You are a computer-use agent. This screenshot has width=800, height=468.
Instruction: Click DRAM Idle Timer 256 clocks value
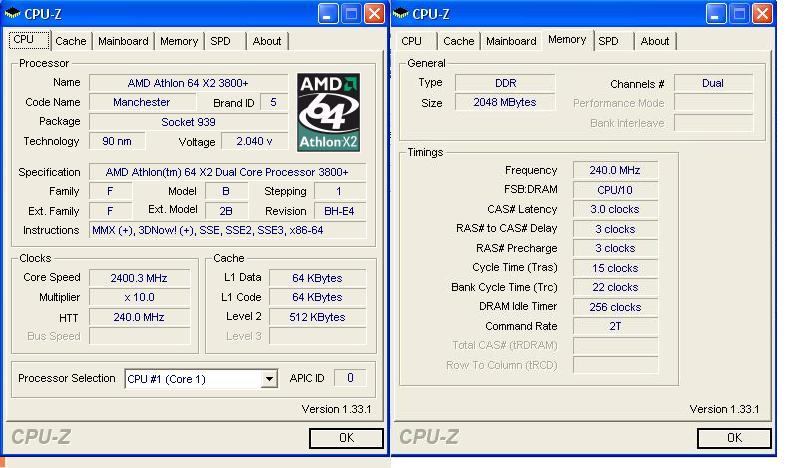pos(615,307)
